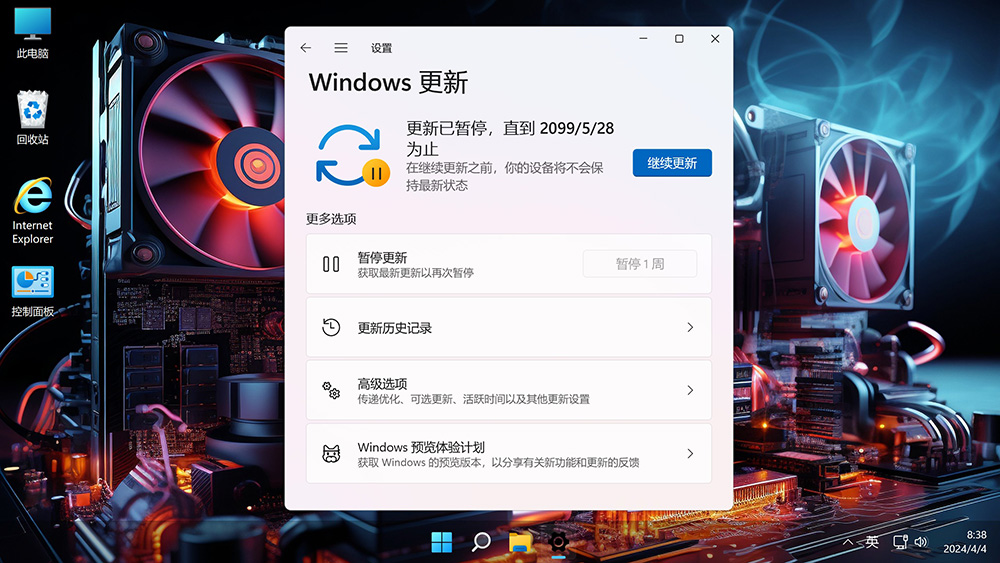
Task: Click the update sync status icon
Action: (353, 156)
